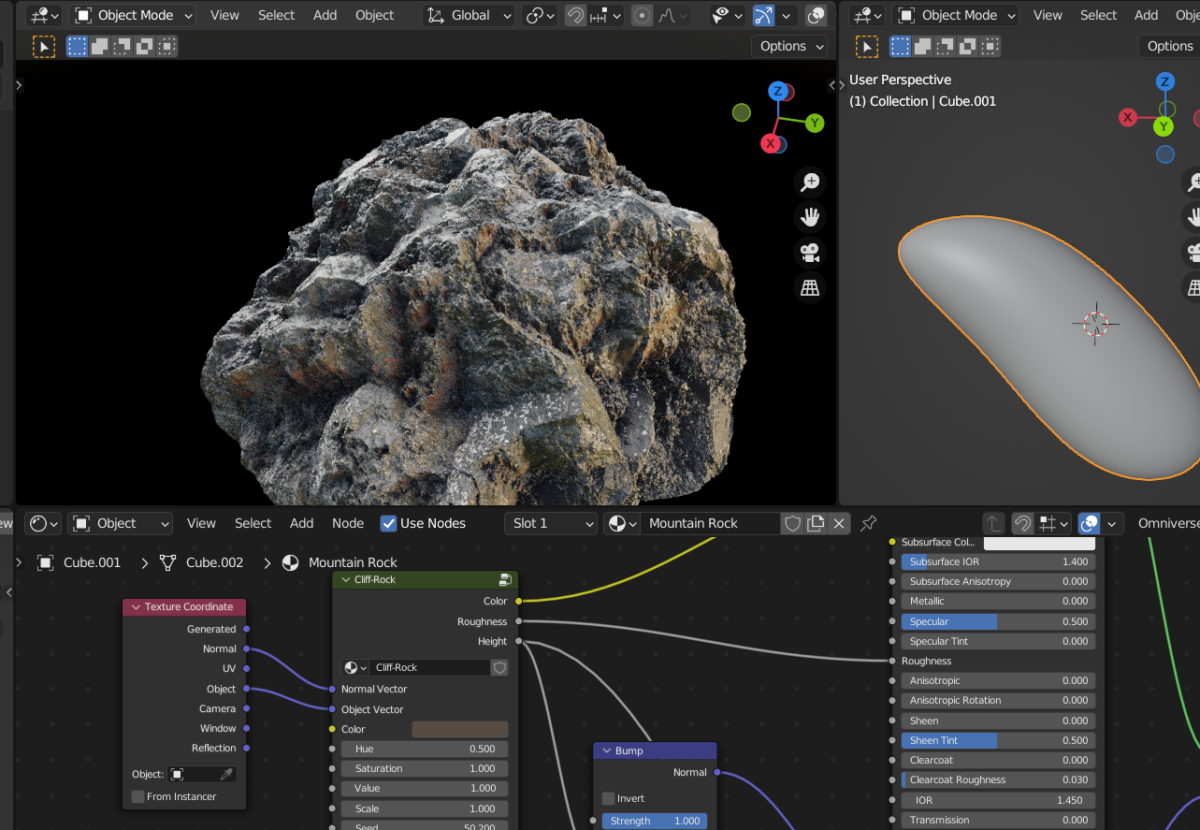Collapse the Cliff-Rock node
This screenshot has height=830, width=1200.
click(x=346, y=580)
